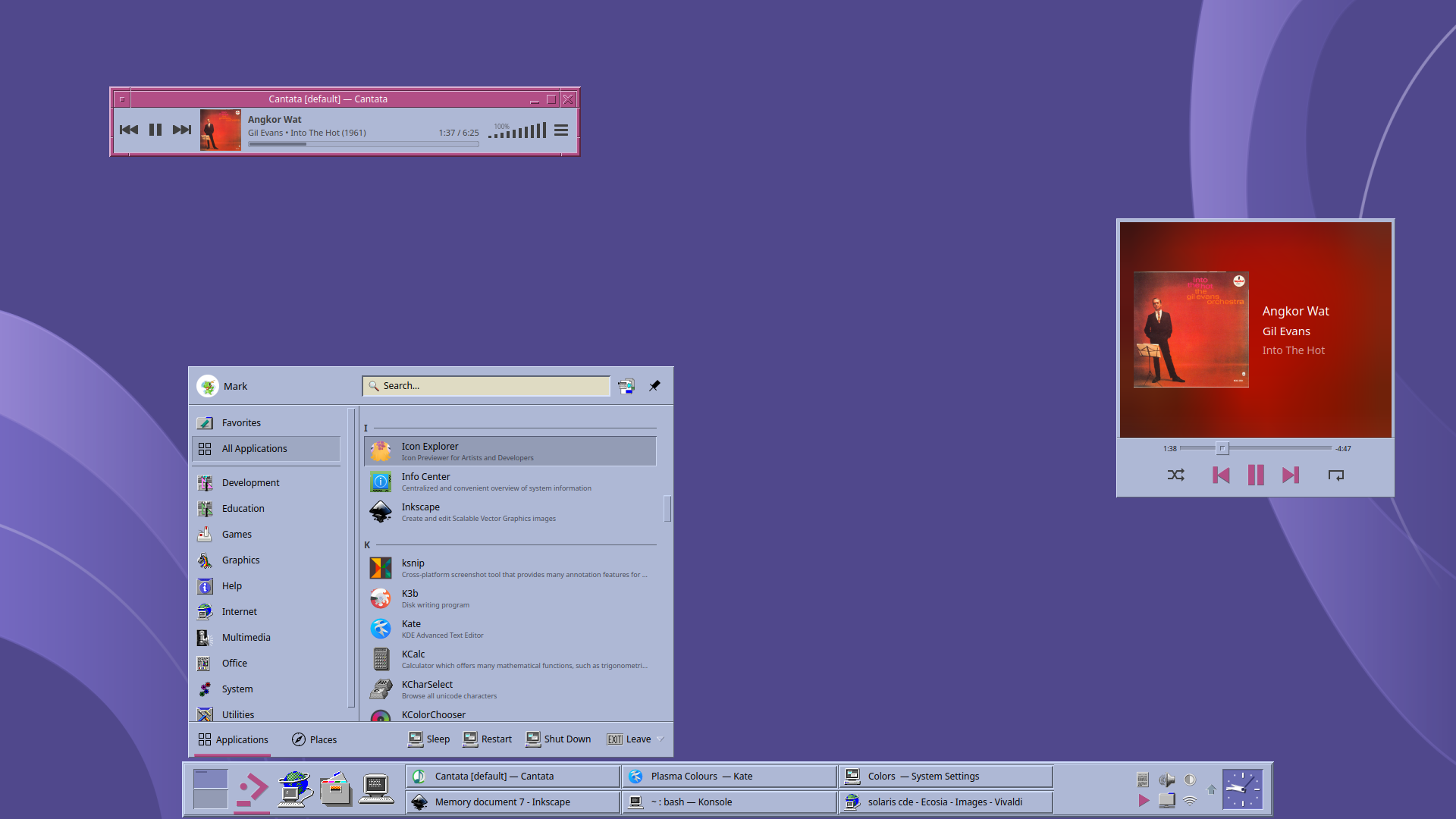Pin the application menu open
This screenshot has height=819, width=1456.
pyautogui.click(x=654, y=386)
